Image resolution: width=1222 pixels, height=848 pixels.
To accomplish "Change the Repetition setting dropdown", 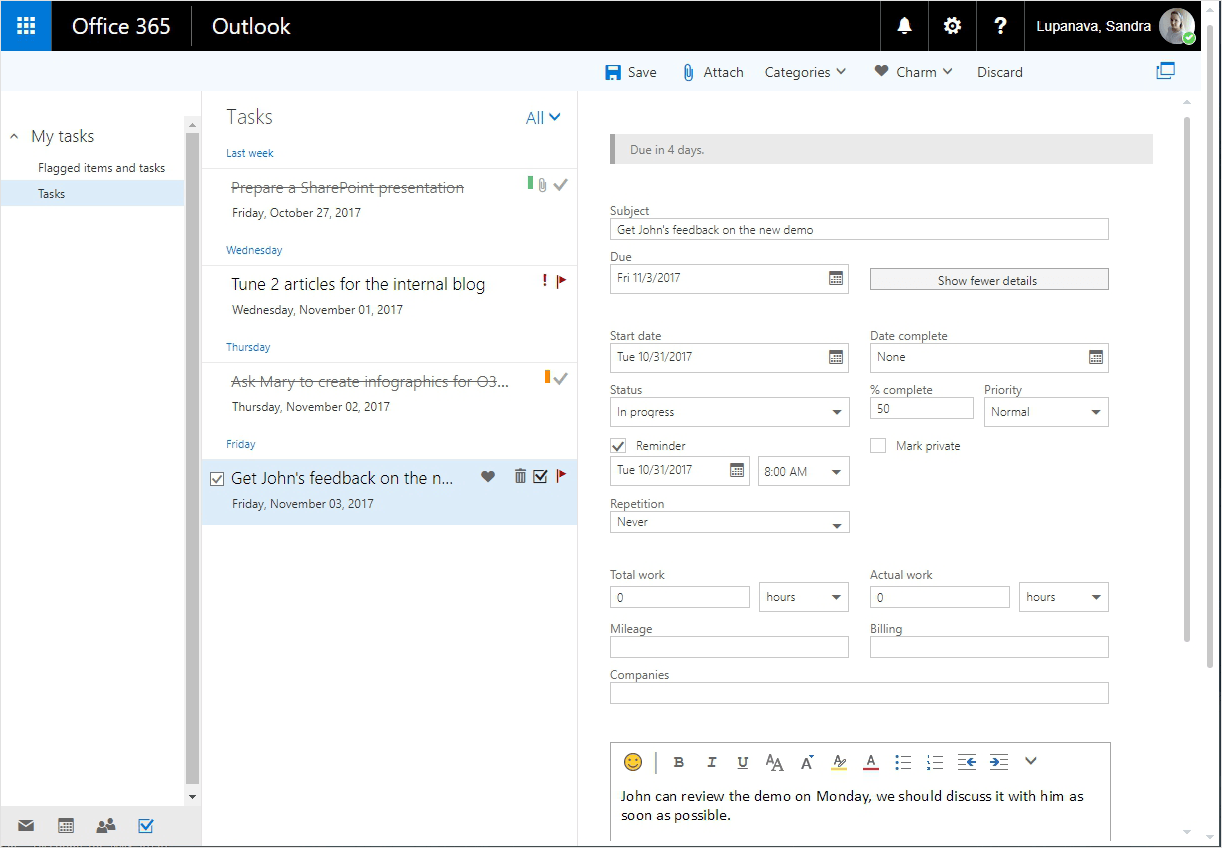I will point(729,521).
